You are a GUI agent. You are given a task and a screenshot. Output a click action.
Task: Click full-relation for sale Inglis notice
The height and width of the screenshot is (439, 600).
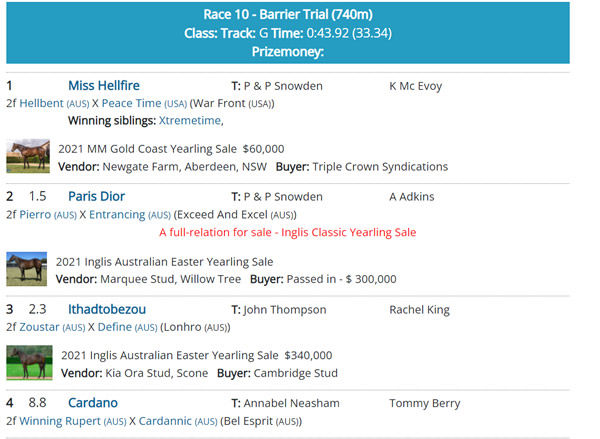tap(287, 232)
